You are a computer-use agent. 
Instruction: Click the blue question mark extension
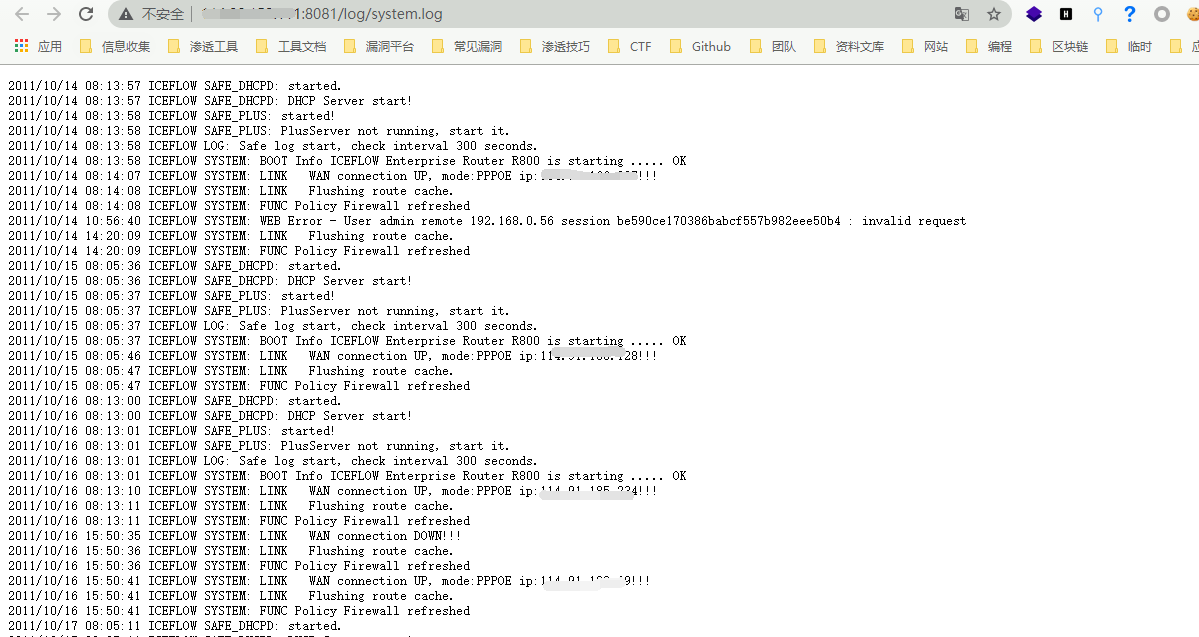click(x=1130, y=14)
